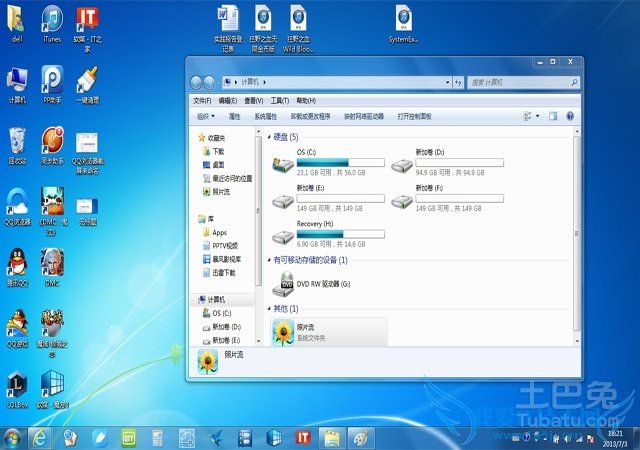This screenshot has height=450, width=640.
Task: Open the 组织 dropdown menu
Action: click(x=206, y=116)
